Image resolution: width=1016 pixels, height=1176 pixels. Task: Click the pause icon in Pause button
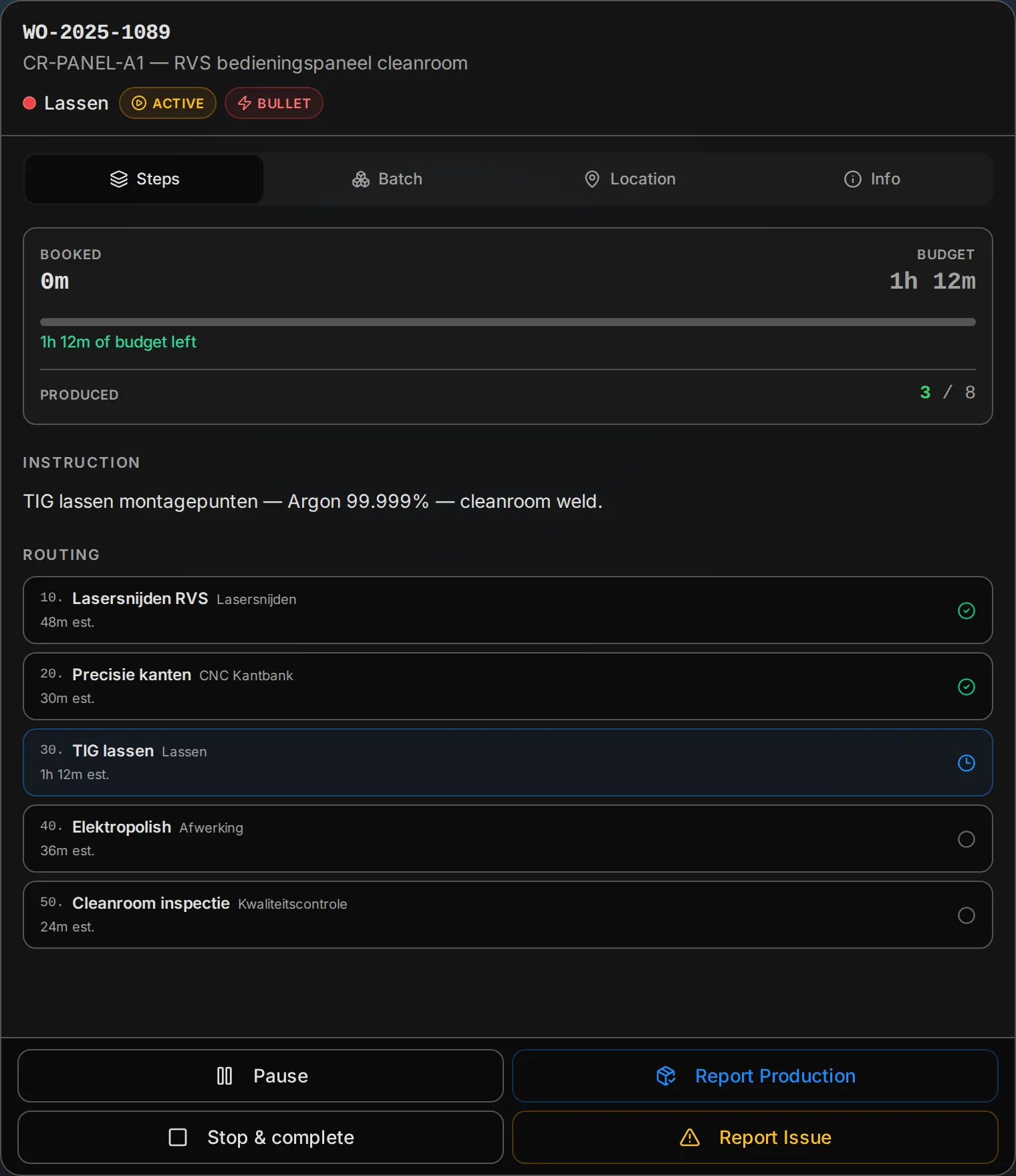pyautogui.click(x=225, y=1076)
